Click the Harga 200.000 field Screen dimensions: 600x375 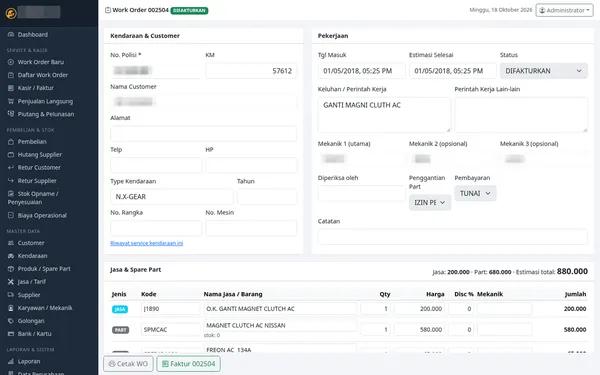coord(419,309)
